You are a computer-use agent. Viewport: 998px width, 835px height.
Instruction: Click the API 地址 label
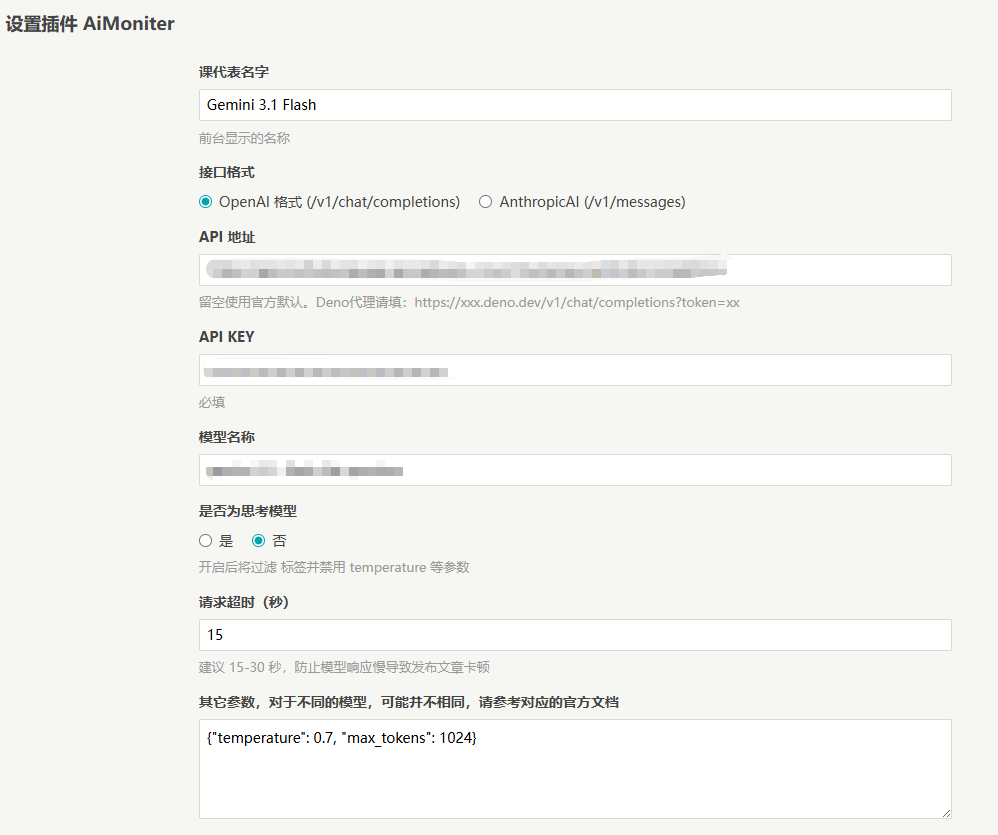[x=227, y=237]
